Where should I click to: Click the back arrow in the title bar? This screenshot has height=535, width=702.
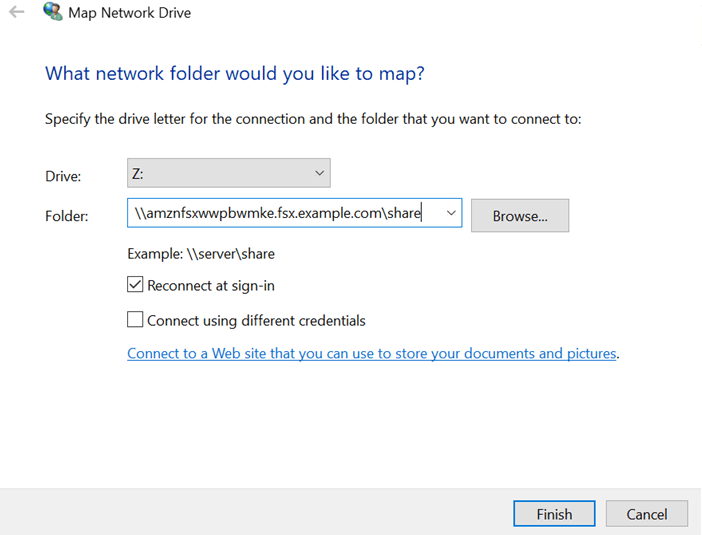(x=16, y=13)
